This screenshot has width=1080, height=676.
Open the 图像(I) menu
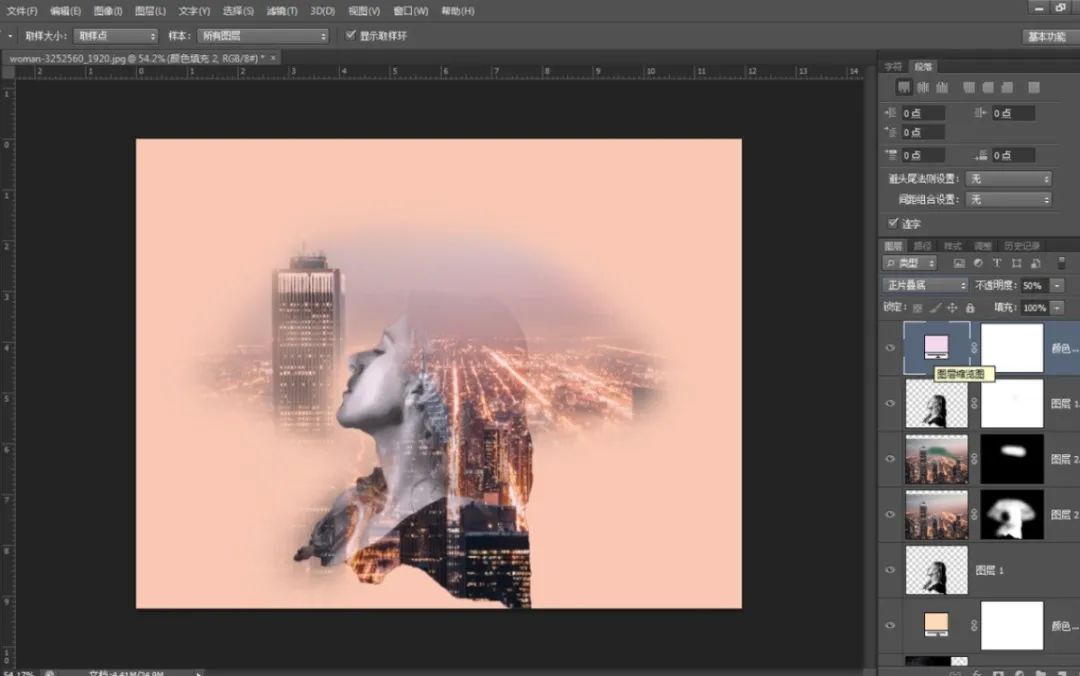[x=107, y=11]
